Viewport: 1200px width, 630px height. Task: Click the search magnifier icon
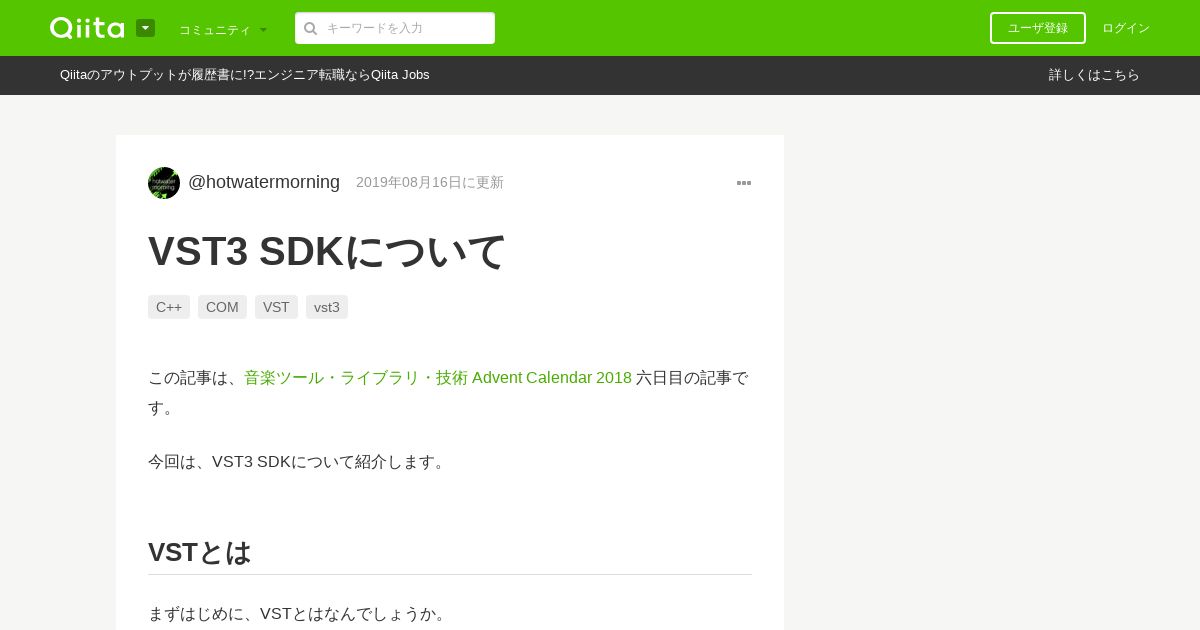tap(311, 28)
